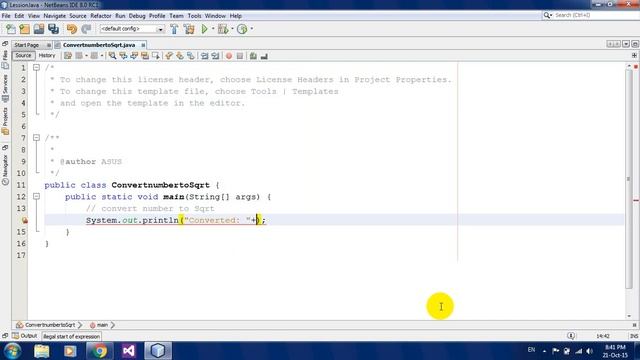Screen dimensions: 640x360
Task: Click the Comment lines icon
Action: coord(253,56)
